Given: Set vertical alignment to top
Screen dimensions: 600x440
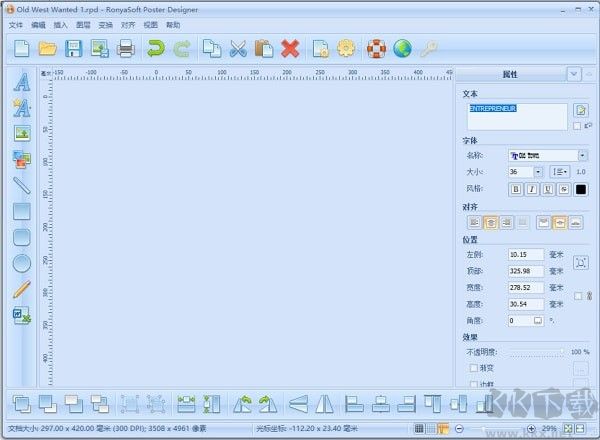Looking at the screenshot, I should tap(543, 222).
